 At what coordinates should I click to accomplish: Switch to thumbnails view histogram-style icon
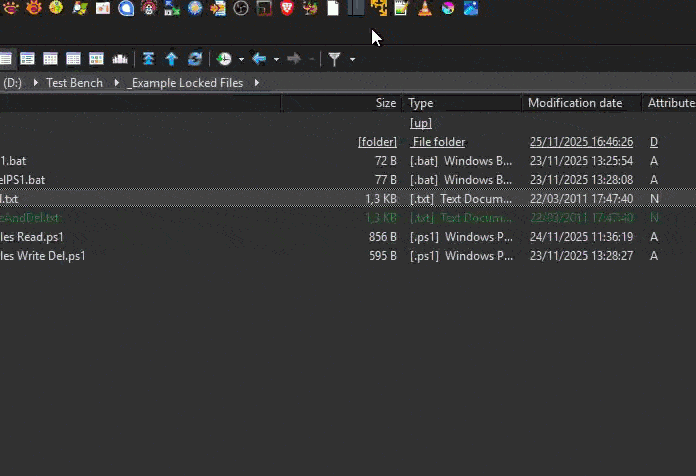120,59
